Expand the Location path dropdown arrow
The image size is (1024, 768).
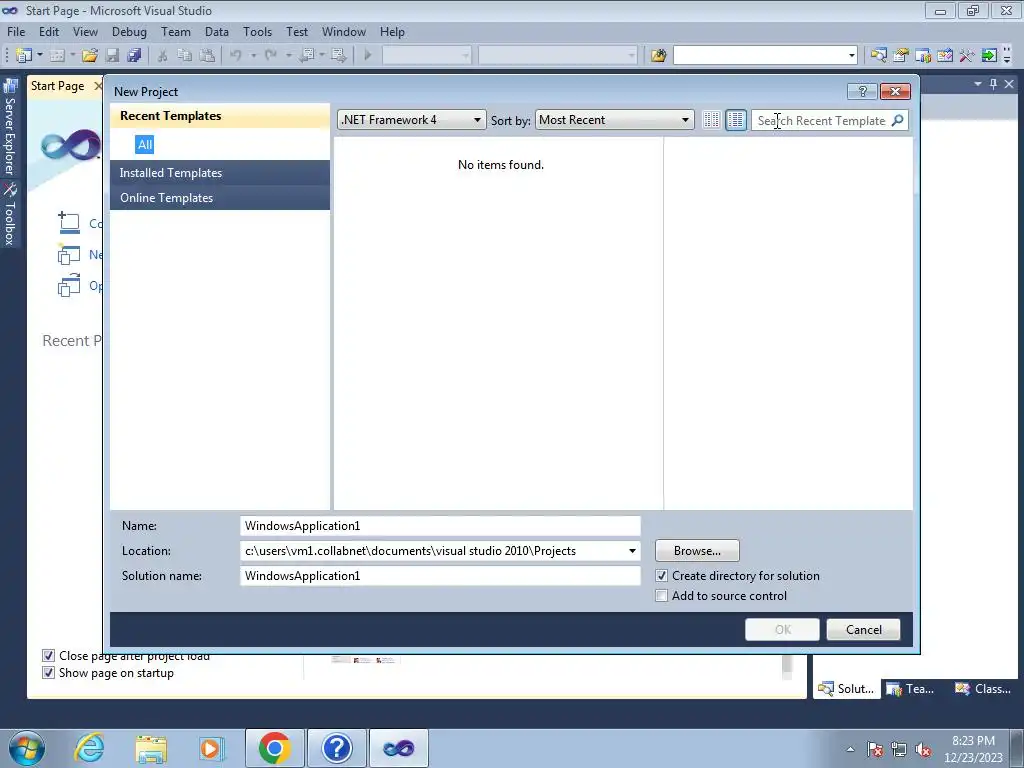tap(632, 551)
